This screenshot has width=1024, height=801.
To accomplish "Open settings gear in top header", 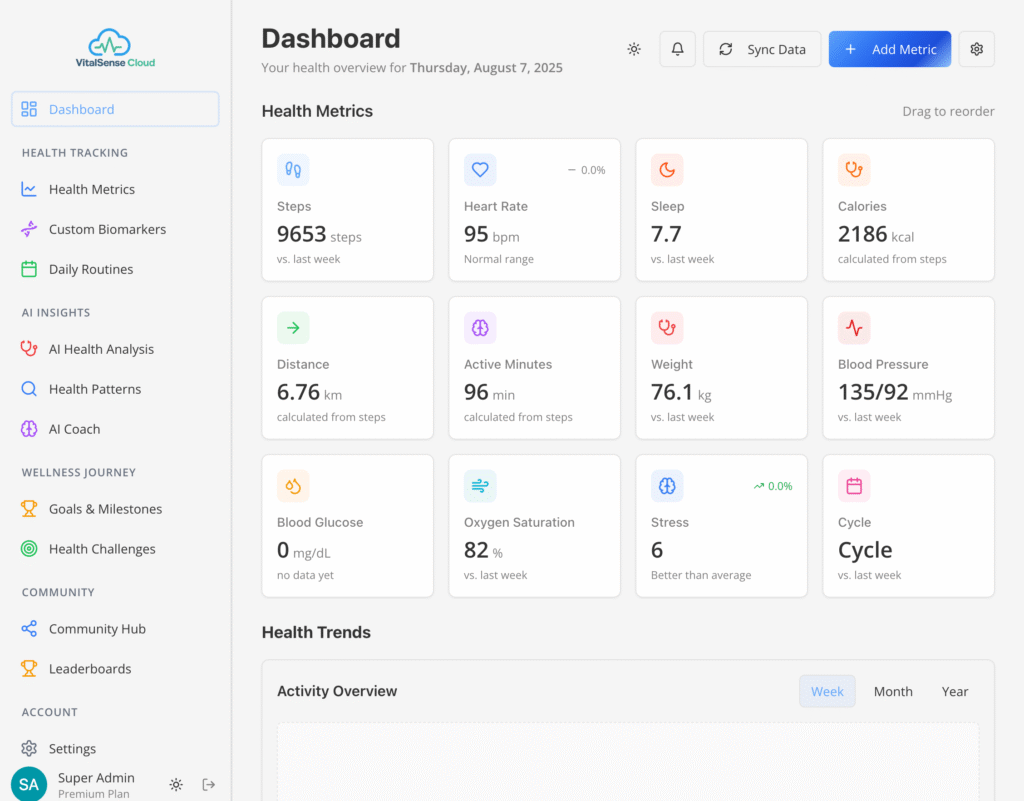I will click(976, 49).
